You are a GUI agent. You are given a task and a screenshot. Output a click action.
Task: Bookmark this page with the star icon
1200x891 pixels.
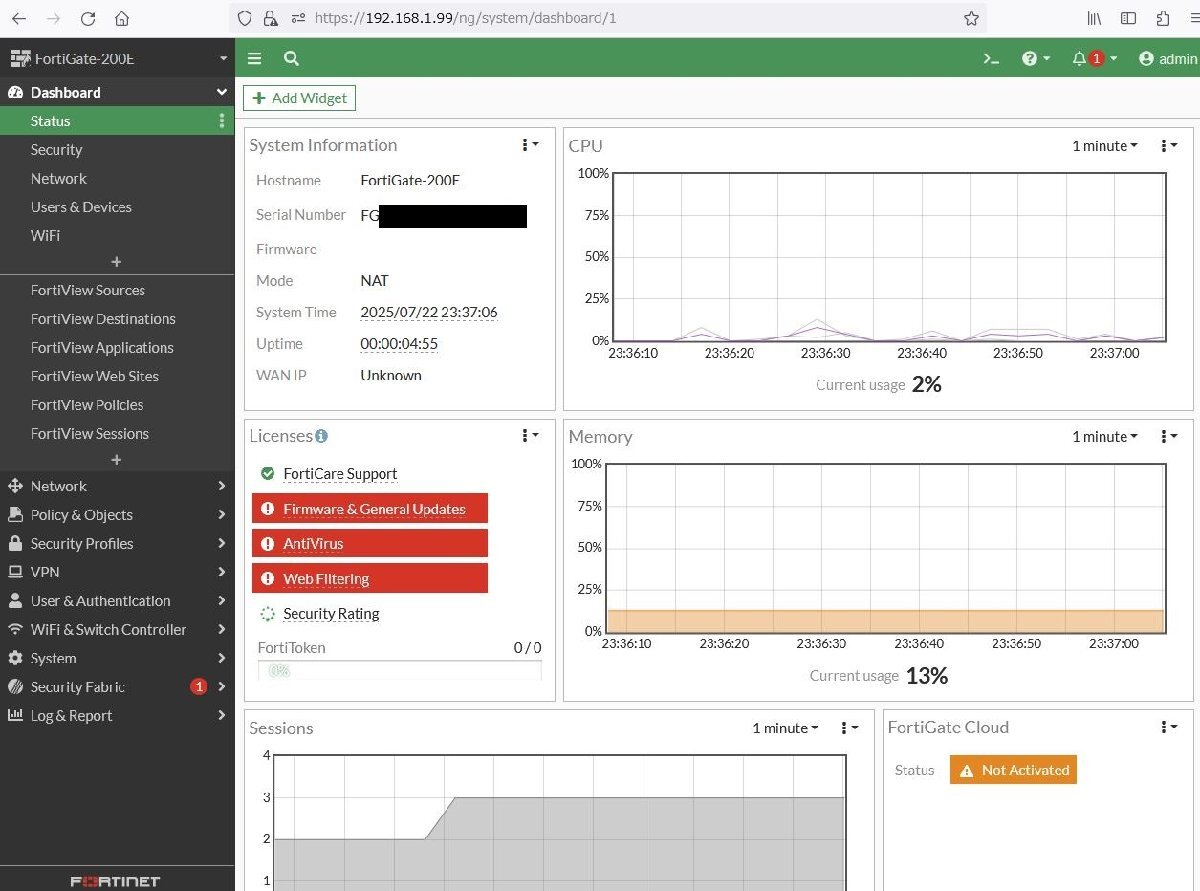coord(971,18)
